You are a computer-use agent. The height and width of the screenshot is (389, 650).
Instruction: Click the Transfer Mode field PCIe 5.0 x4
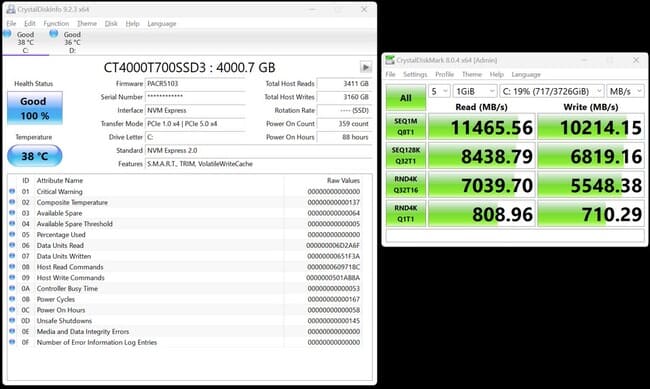[x=195, y=124]
